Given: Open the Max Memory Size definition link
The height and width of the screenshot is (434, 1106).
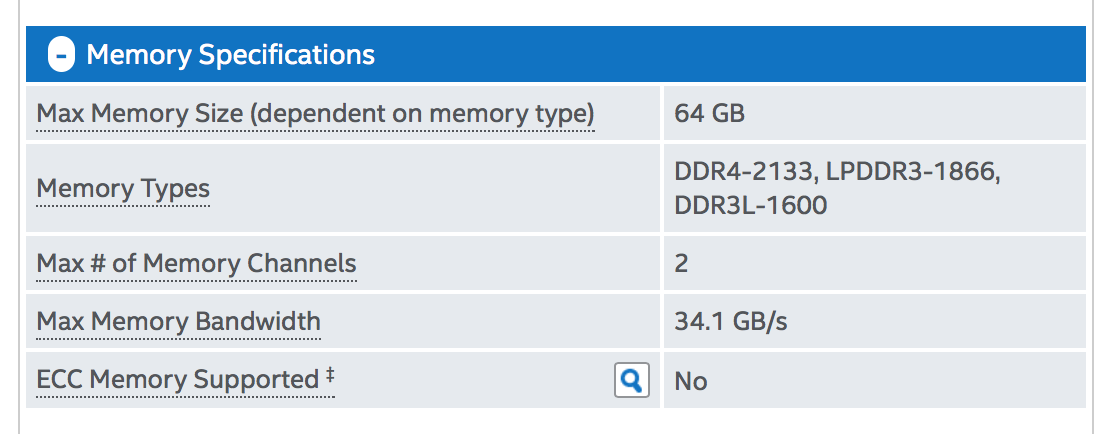Looking at the screenshot, I should point(315,113).
